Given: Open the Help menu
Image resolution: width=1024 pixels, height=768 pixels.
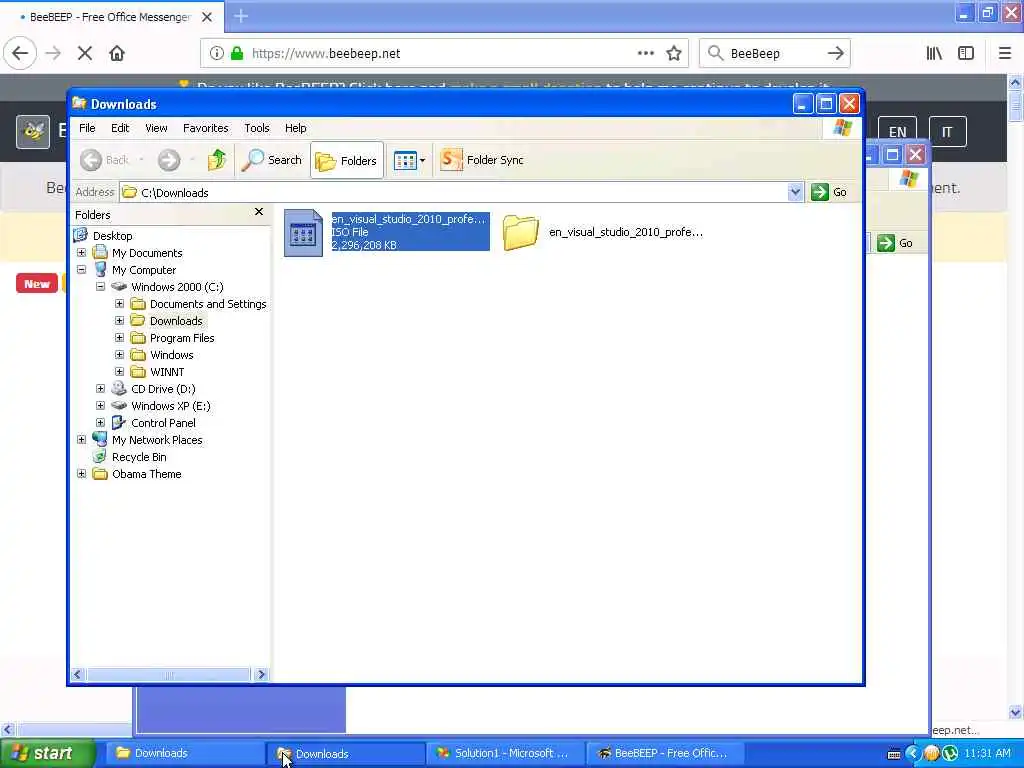Looking at the screenshot, I should (x=295, y=128).
